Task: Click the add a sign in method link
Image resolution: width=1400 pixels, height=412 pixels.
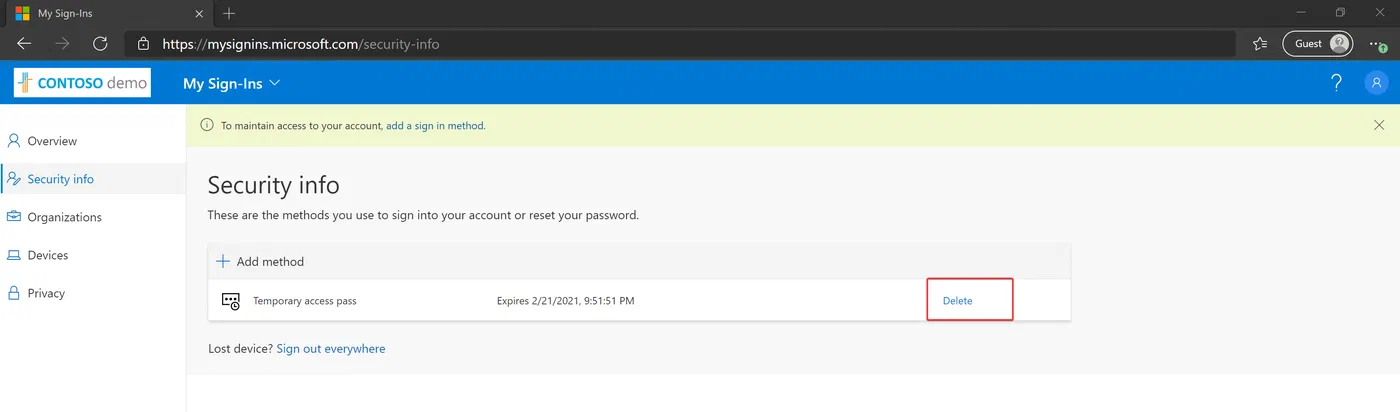Action: (x=436, y=126)
